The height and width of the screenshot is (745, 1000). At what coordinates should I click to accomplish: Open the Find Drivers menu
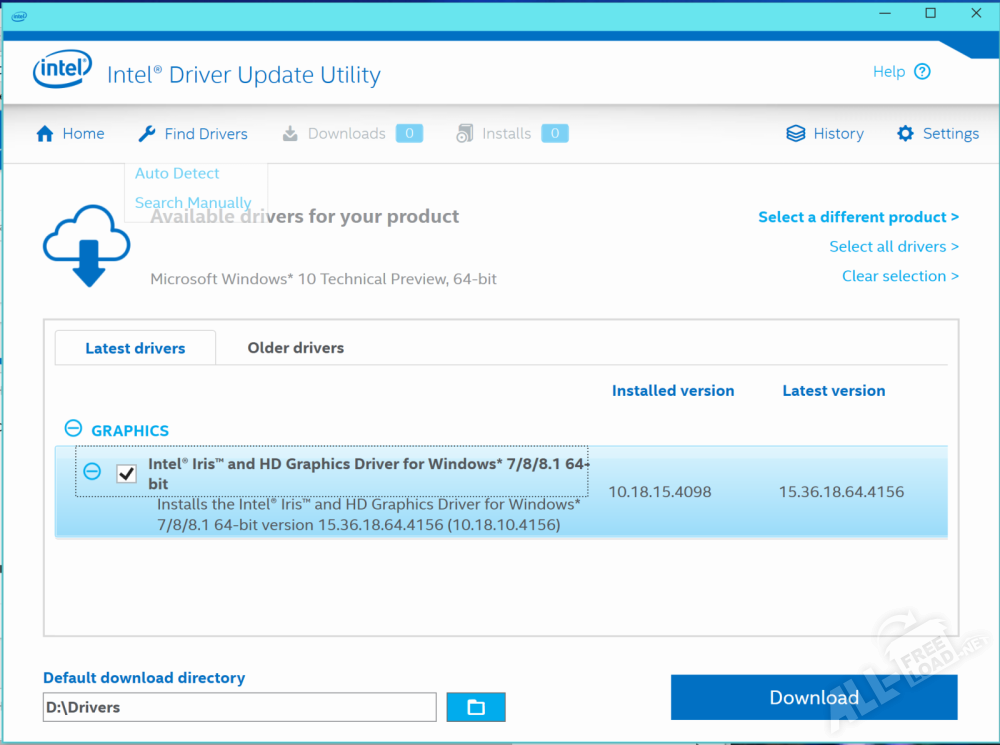click(193, 133)
